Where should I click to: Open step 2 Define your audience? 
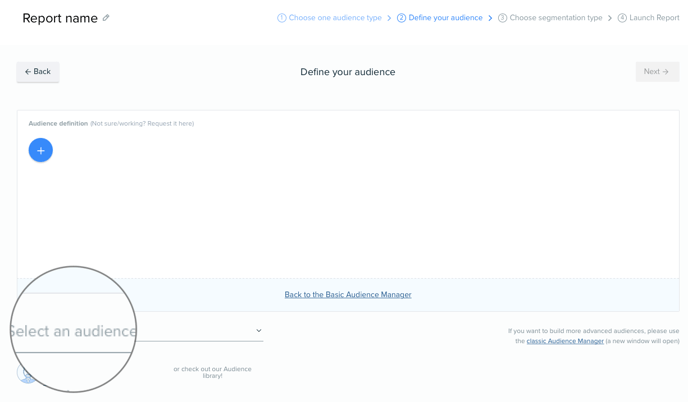[440, 18]
